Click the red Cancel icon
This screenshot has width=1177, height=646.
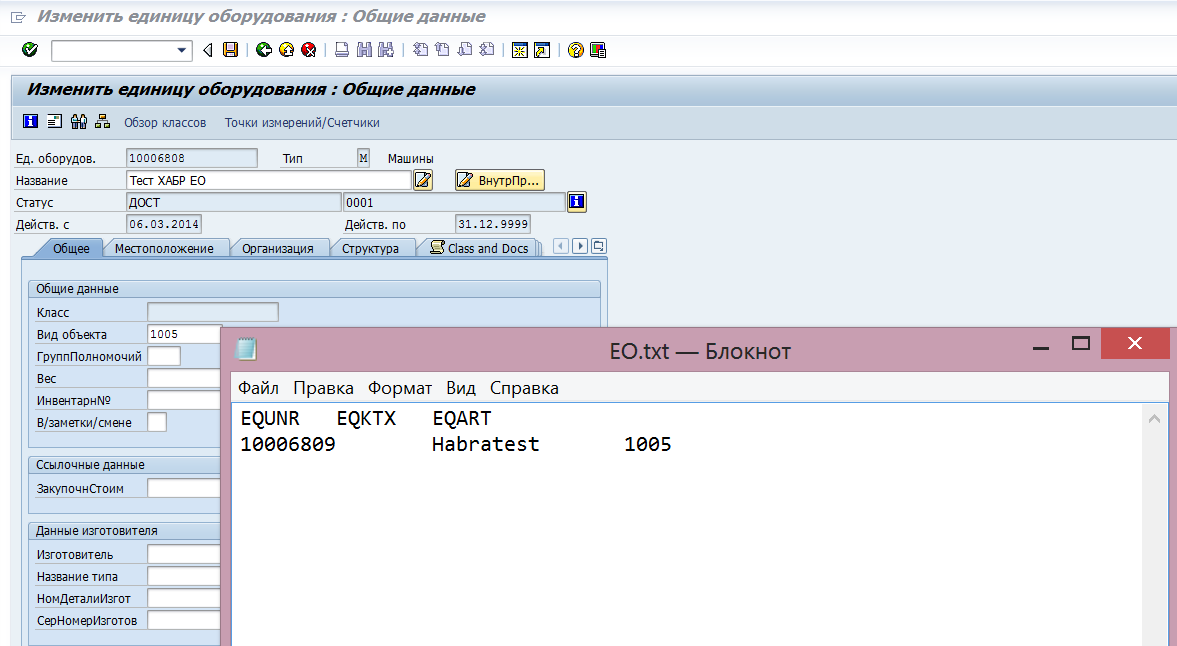pyautogui.click(x=309, y=50)
